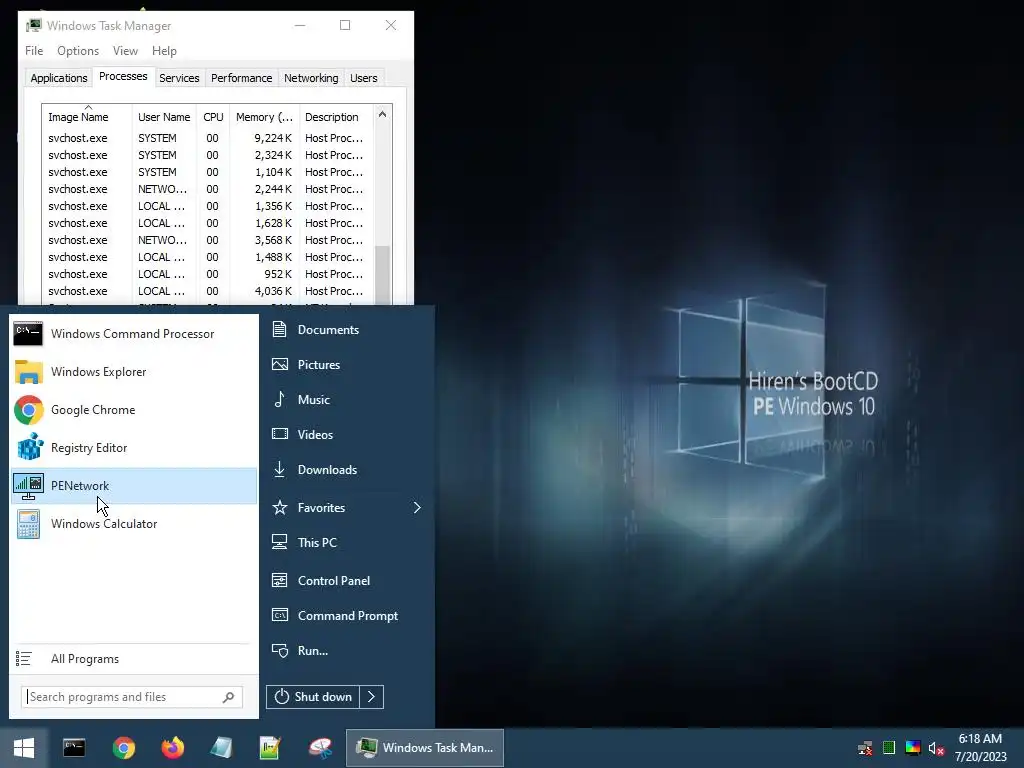
Task: Click the This PC computer icon
Action: (x=280, y=543)
